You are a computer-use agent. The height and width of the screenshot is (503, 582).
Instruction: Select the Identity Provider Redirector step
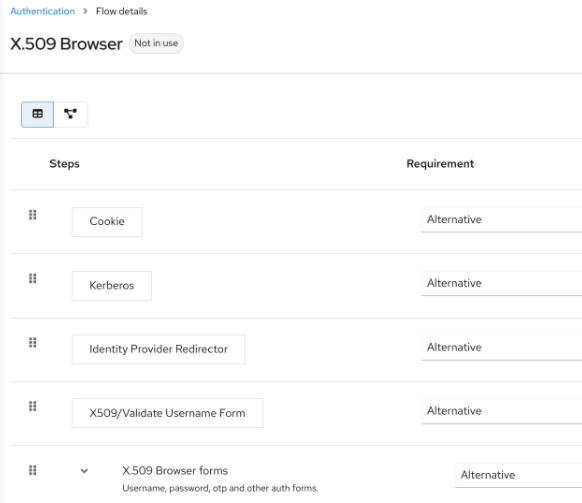click(x=158, y=349)
